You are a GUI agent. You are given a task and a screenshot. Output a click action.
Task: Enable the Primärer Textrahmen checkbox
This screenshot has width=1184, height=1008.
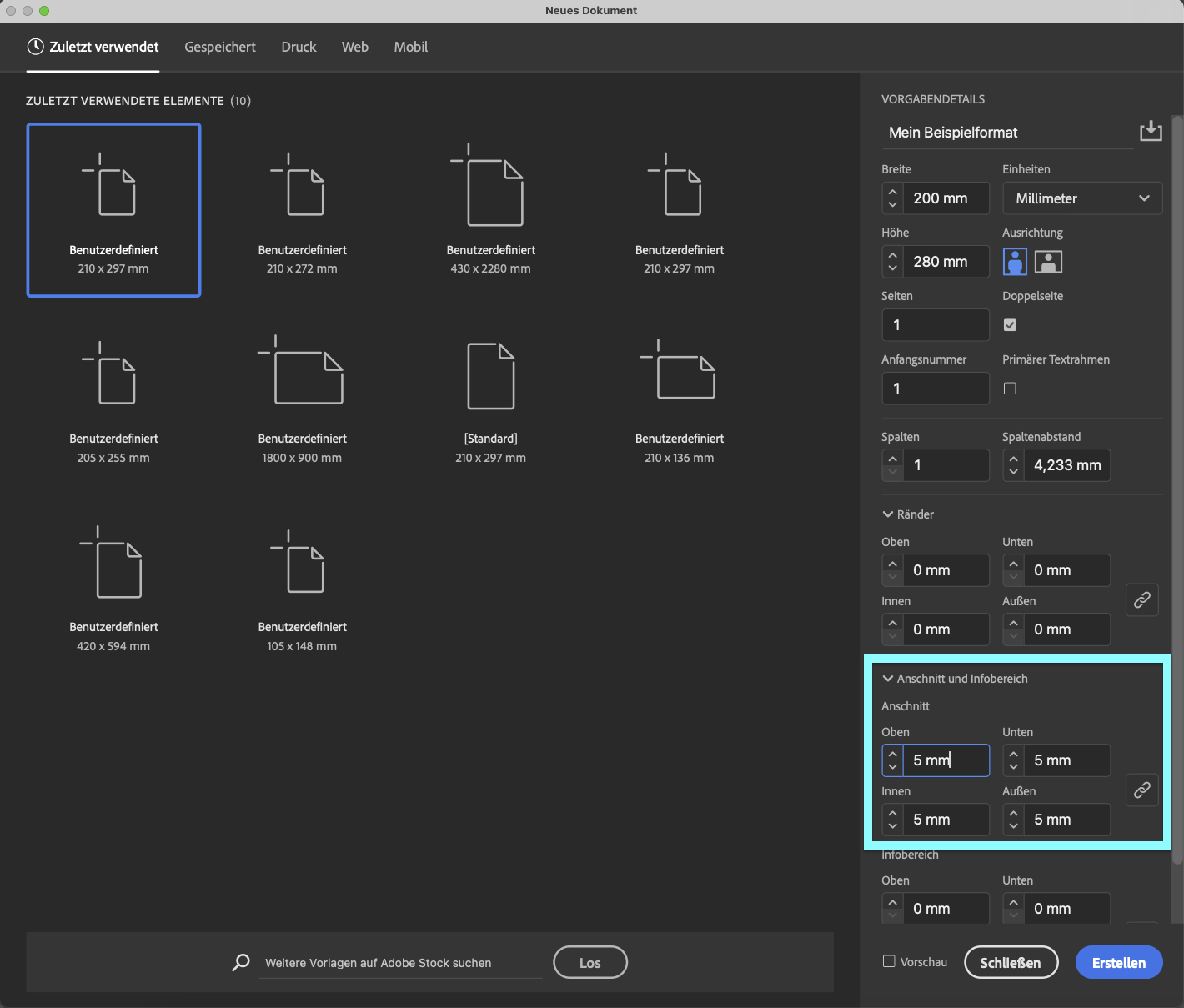1010,389
